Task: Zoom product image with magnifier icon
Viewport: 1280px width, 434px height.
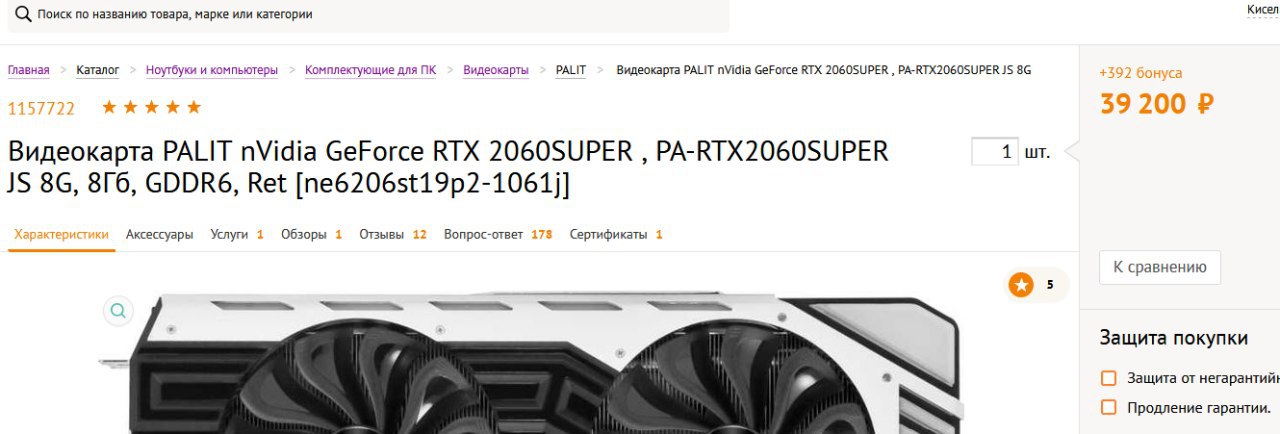Action: (119, 311)
